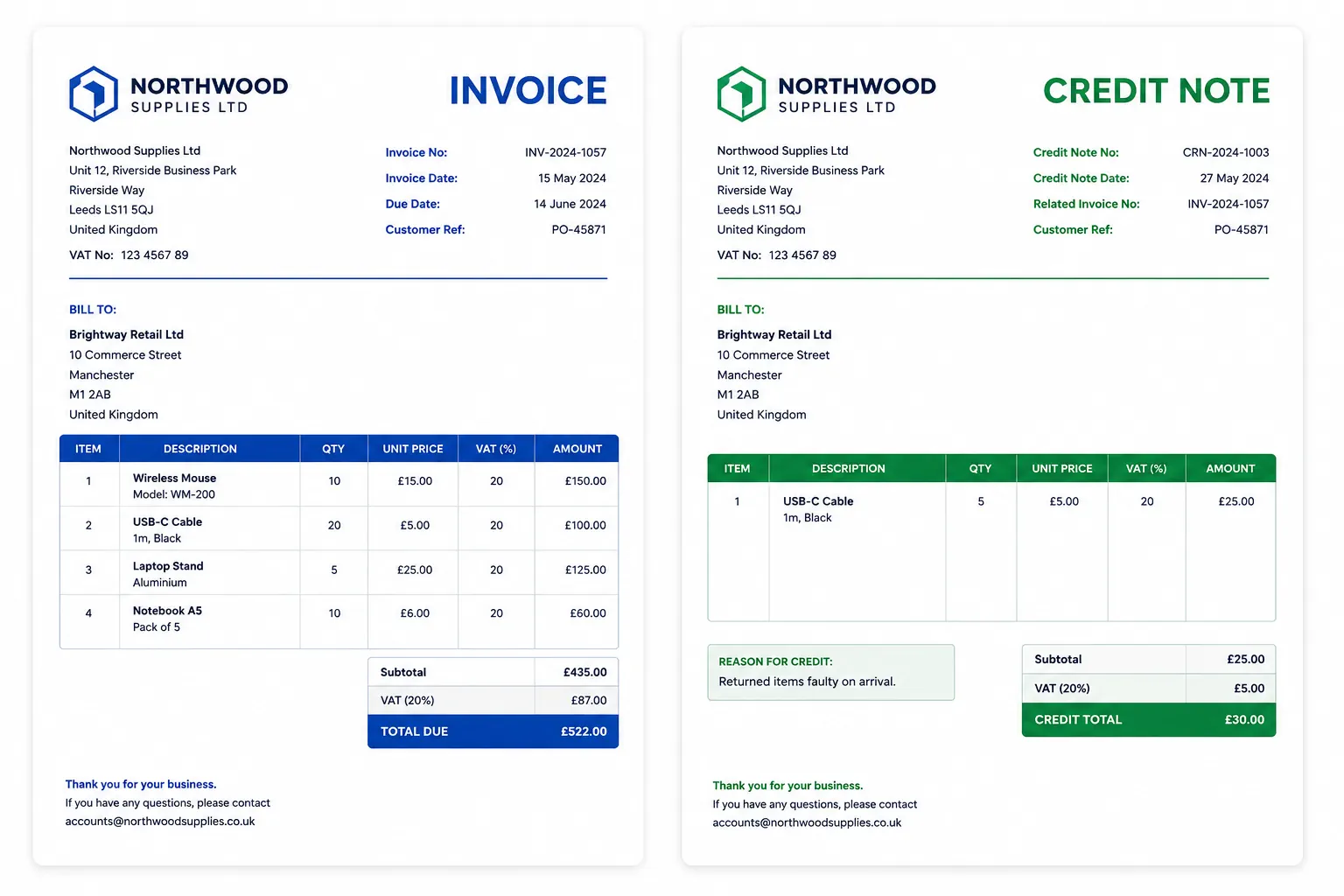
Task: Select the invoice VAT value £87.00
Action: 589,701
